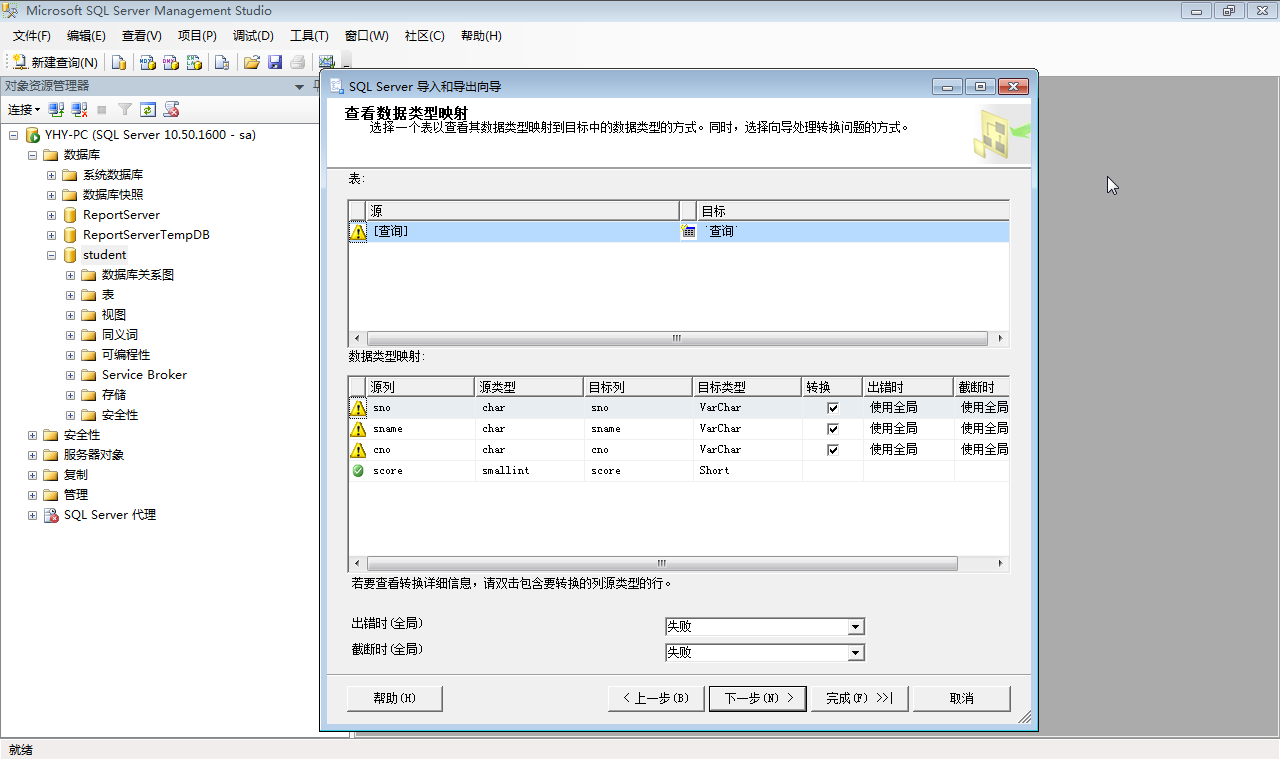1280x760 pixels.
Task: Select the 复制 tree item
Action: coord(76,475)
